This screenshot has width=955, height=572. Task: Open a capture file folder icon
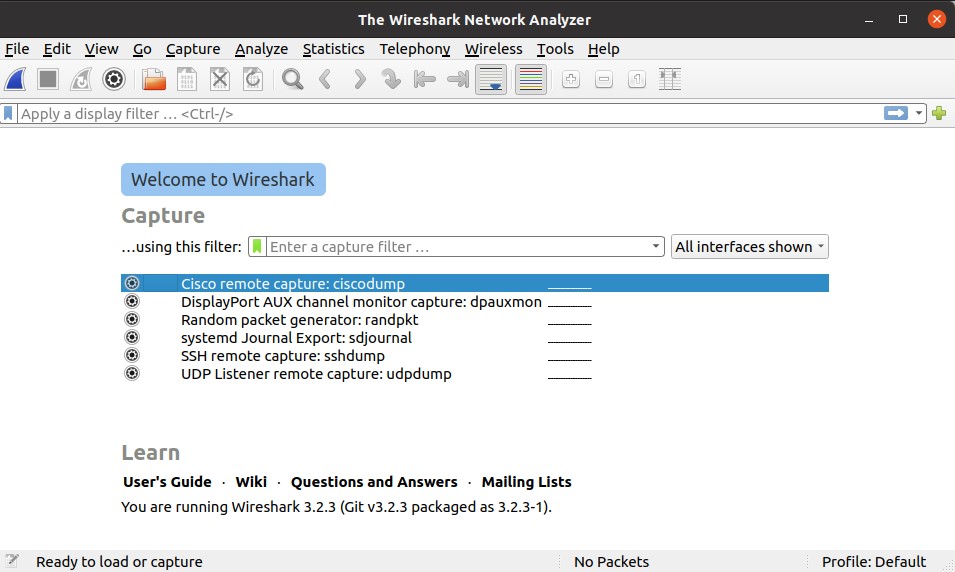(153, 79)
